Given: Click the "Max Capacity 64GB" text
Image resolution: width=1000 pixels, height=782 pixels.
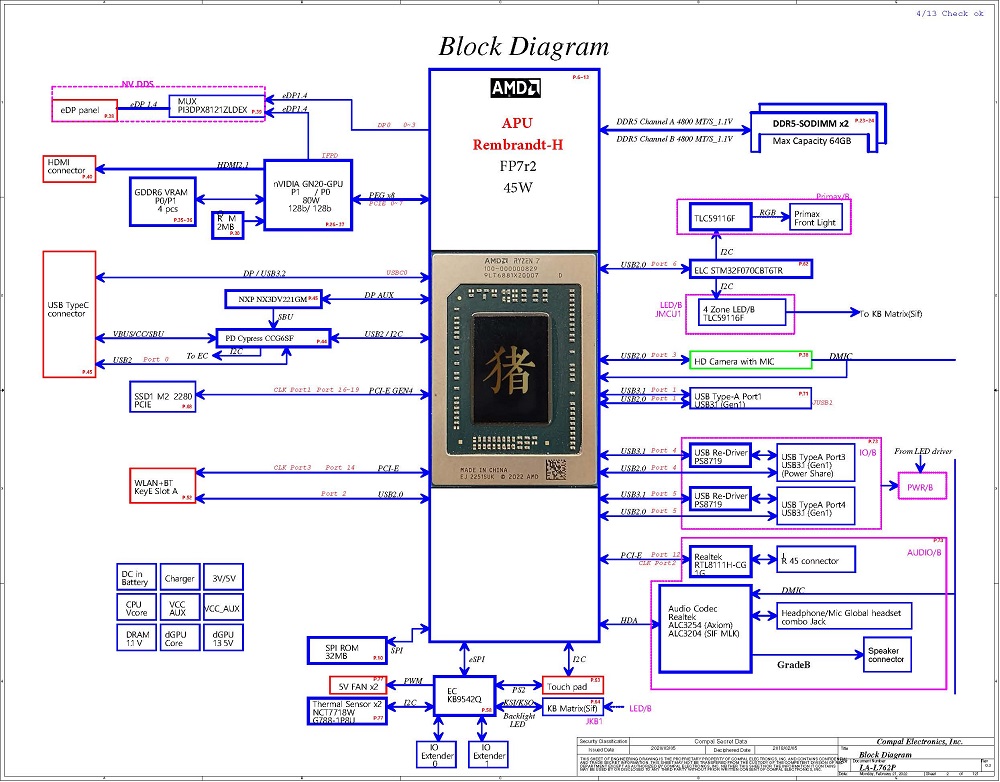Looking at the screenshot, I should [x=811, y=141].
